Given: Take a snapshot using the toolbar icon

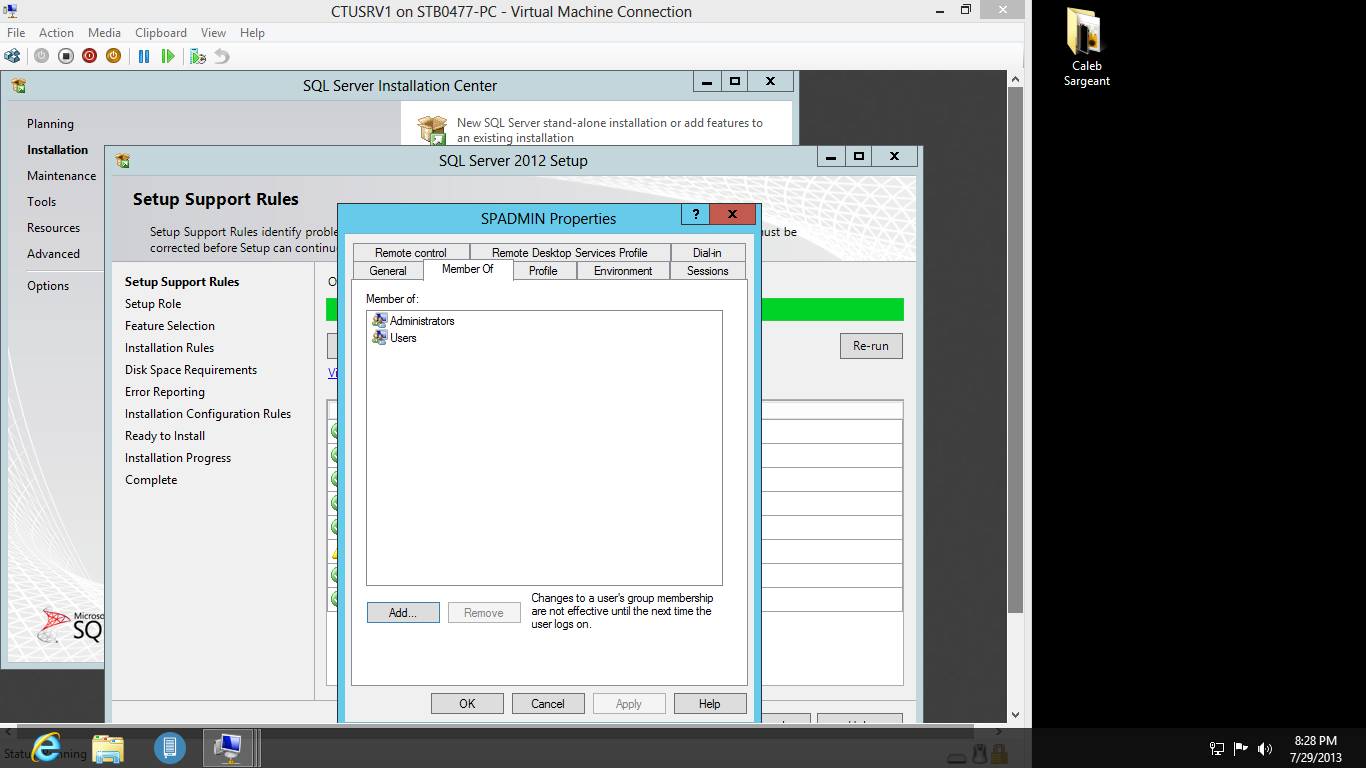Looking at the screenshot, I should point(198,56).
